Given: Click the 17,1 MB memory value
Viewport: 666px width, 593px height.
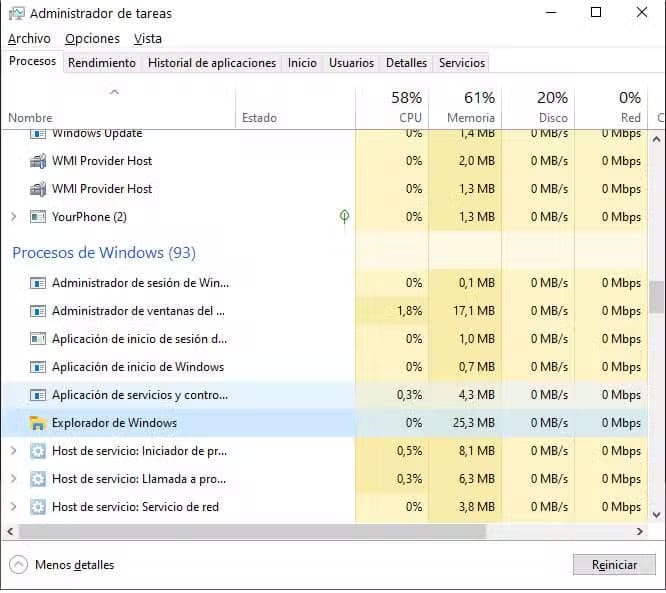Looking at the screenshot, I should click(x=474, y=311).
